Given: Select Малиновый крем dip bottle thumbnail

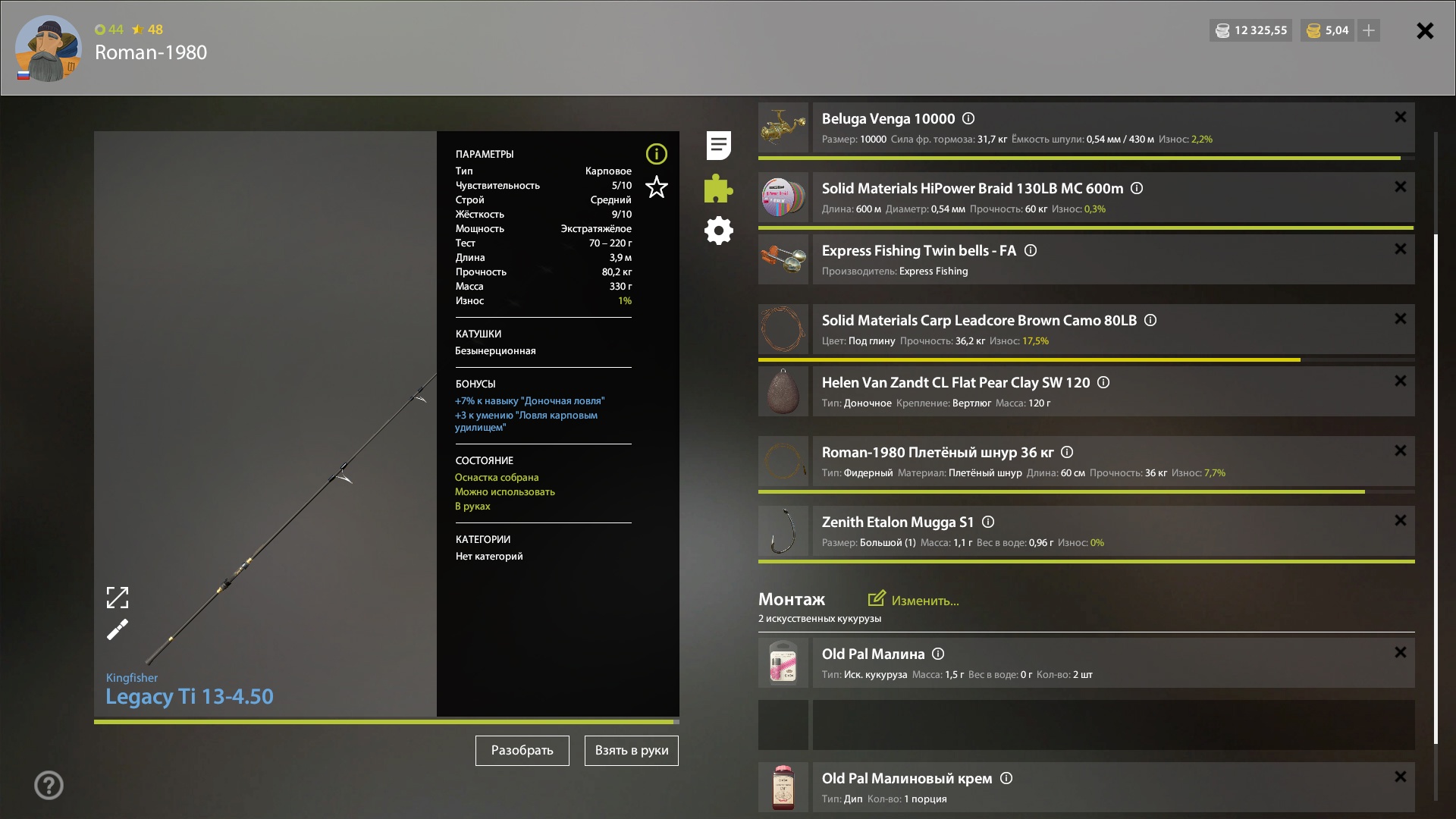Looking at the screenshot, I should click(783, 787).
